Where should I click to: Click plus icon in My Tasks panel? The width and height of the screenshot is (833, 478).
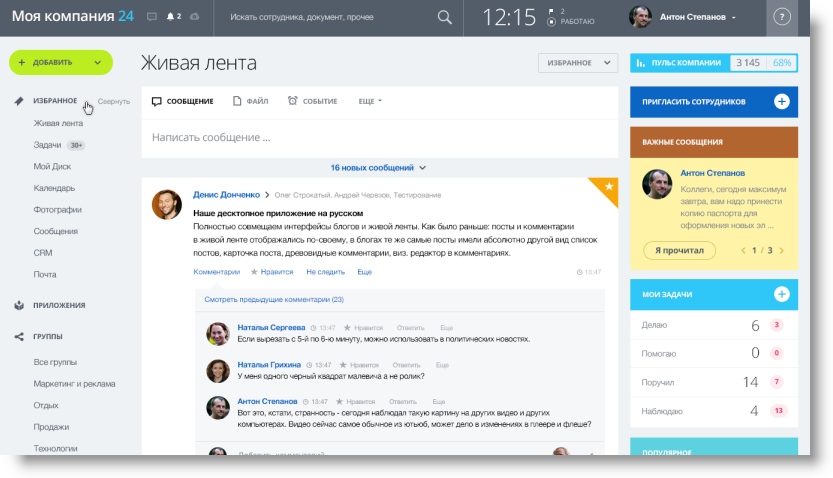pyautogui.click(x=781, y=294)
